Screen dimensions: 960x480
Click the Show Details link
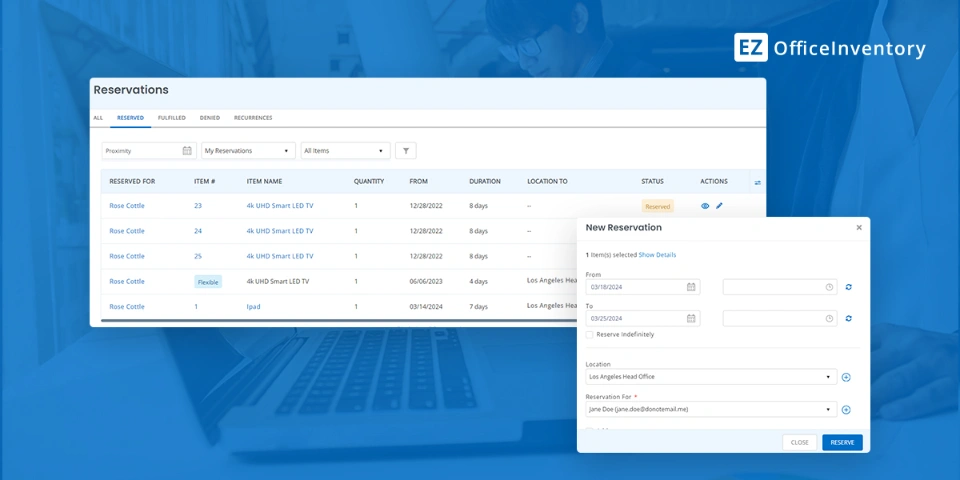point(657,255)
